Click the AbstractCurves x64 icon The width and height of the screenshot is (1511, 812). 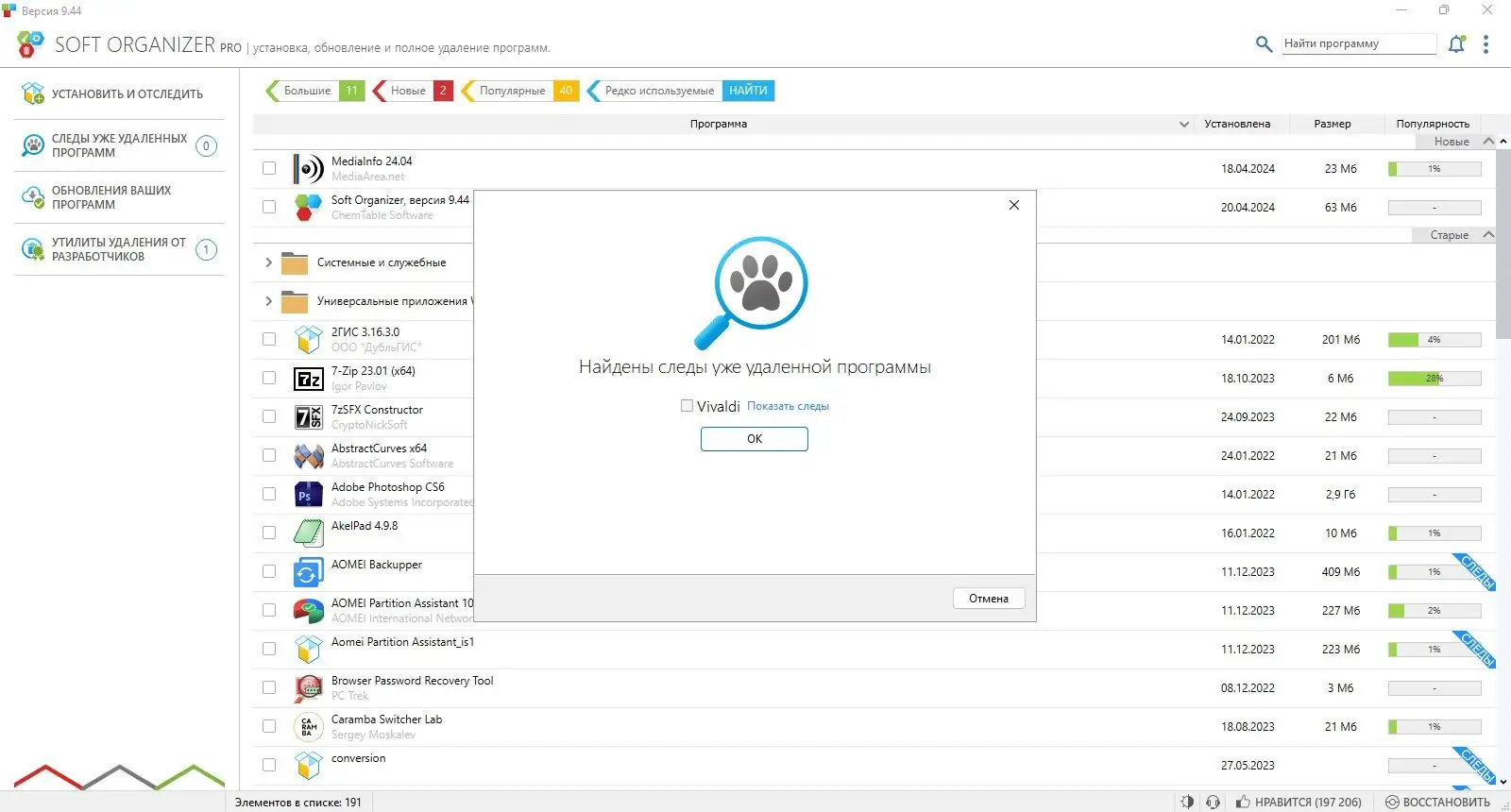[x=309, y=456]
